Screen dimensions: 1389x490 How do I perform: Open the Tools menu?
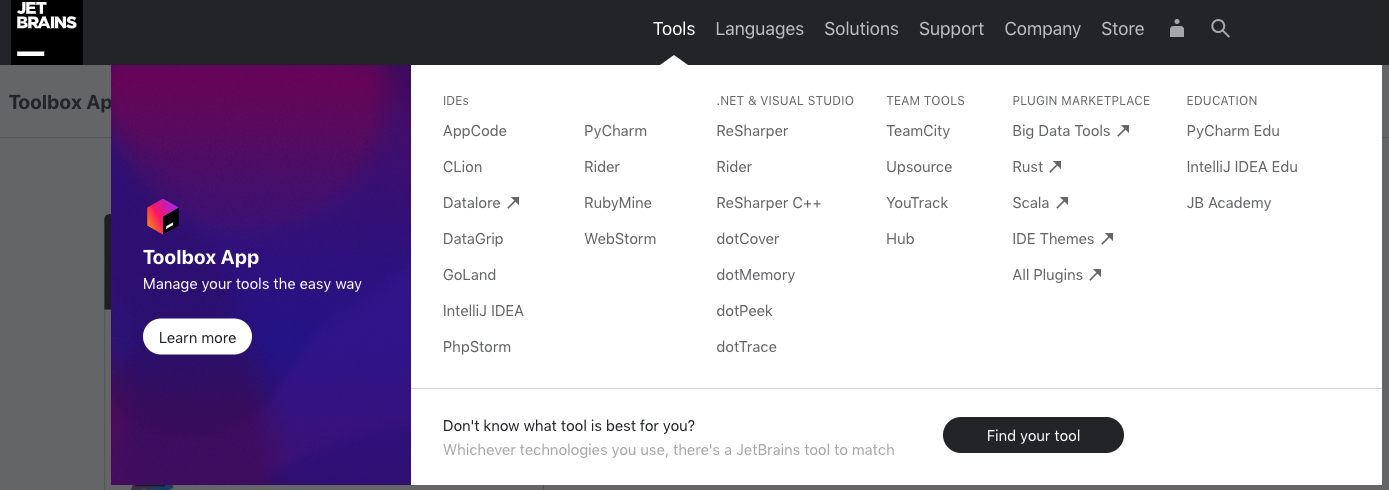point(674,29)
